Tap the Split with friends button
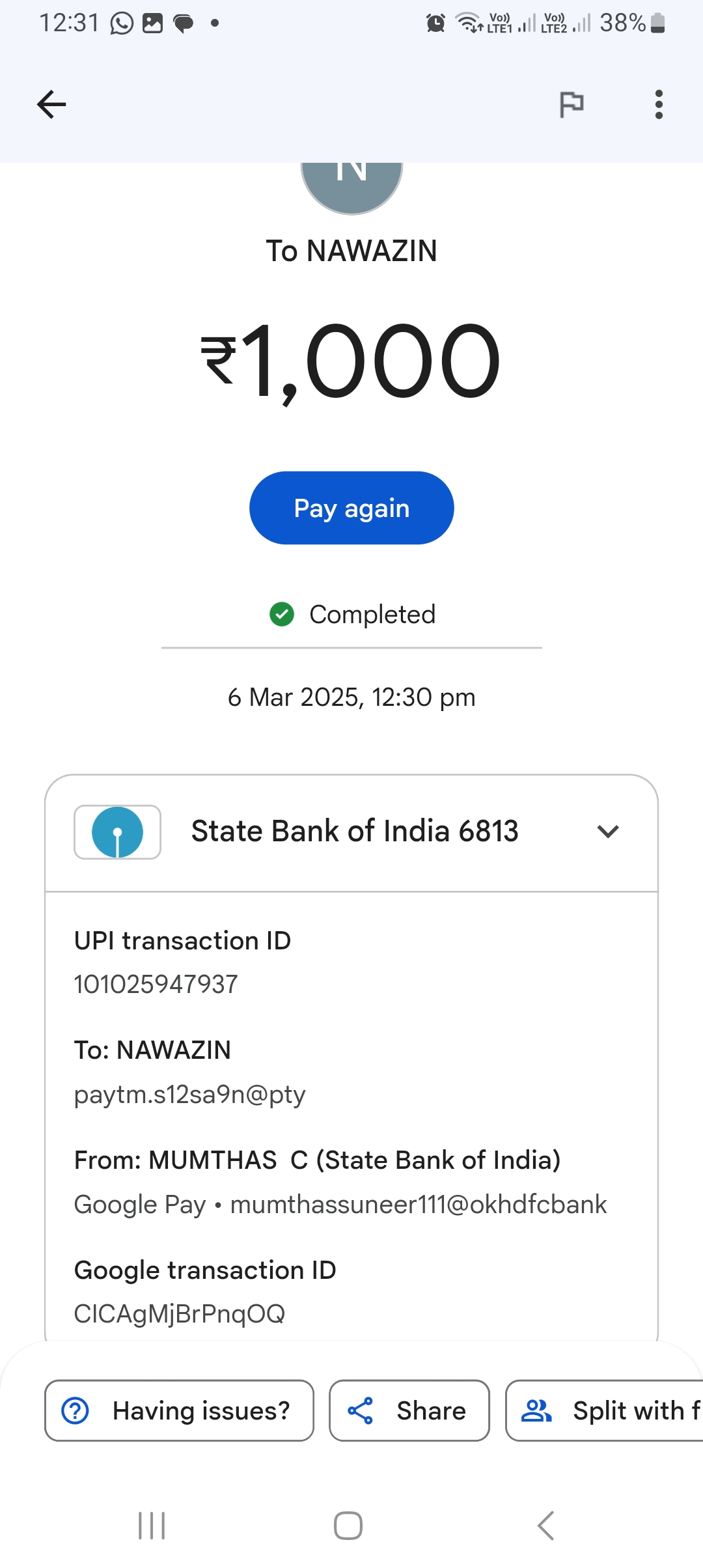Screen dimensions: 703x1568 [x=605, y=1410]
